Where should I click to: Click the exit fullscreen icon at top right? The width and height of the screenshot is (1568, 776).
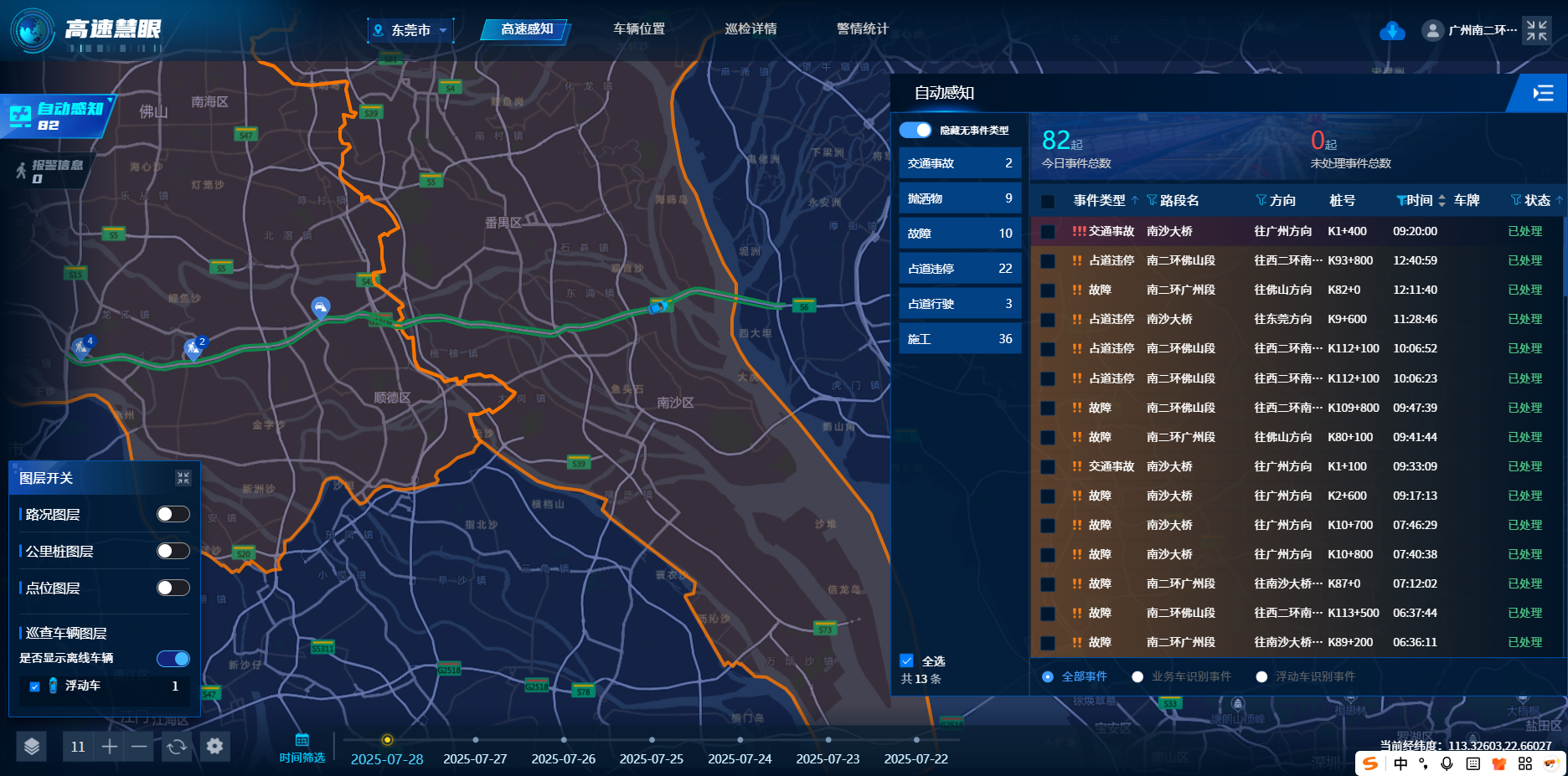coord(1537,30)
